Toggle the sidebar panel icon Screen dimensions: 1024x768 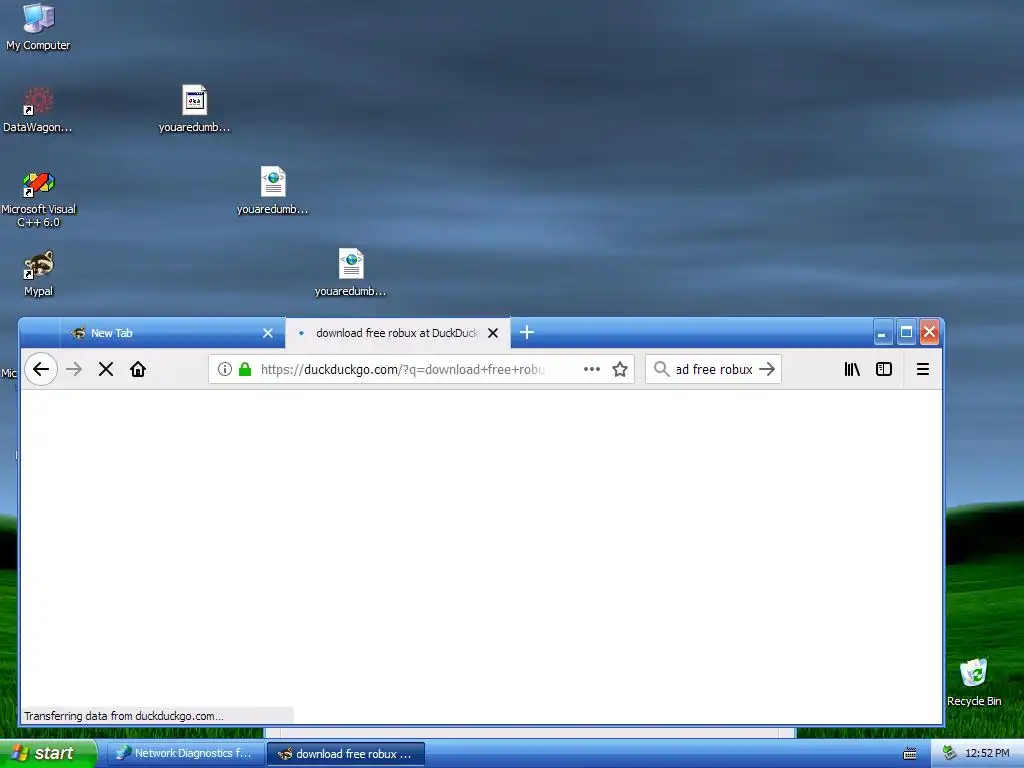coord(884,369)
